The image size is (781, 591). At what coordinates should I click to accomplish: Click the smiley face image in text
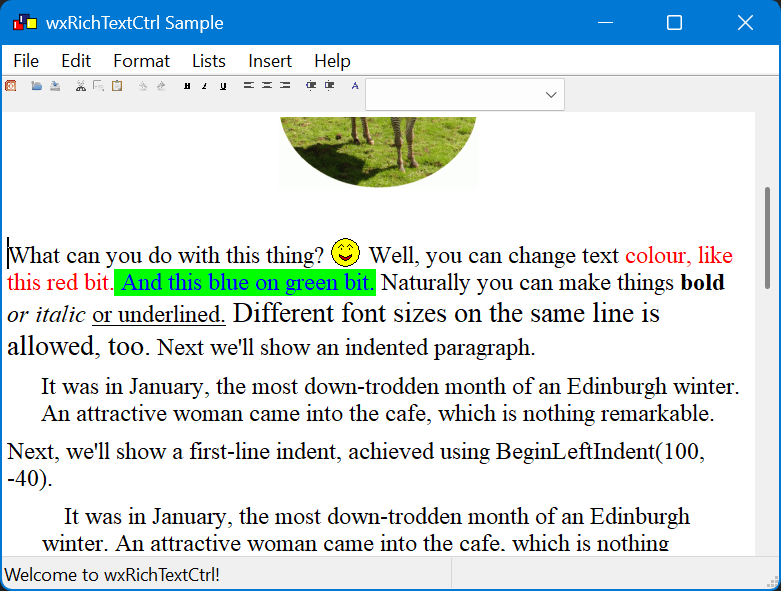[x=346, y=252]
